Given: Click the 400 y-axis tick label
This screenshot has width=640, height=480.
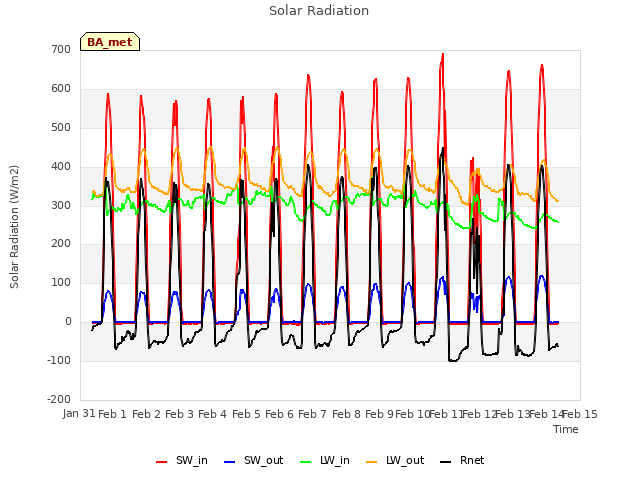Looking at the screenshot, I should 61,167.
